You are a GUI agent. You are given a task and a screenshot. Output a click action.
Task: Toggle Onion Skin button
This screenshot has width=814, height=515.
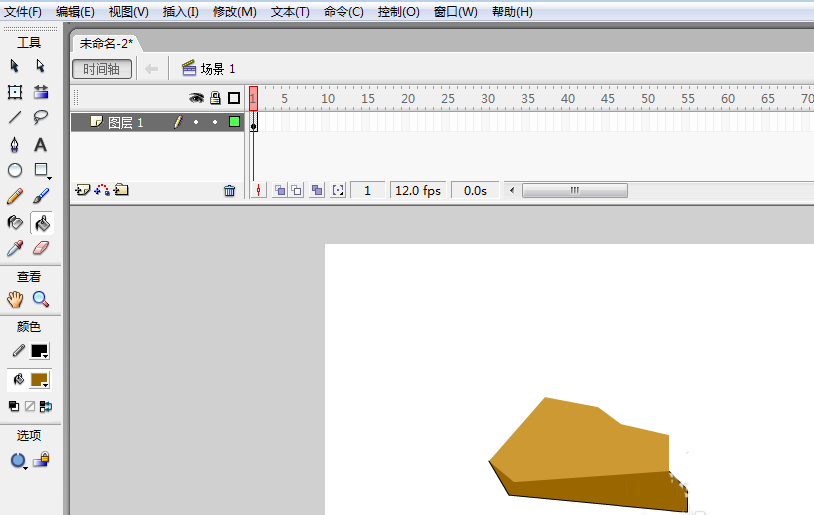(x=280, y=191)
